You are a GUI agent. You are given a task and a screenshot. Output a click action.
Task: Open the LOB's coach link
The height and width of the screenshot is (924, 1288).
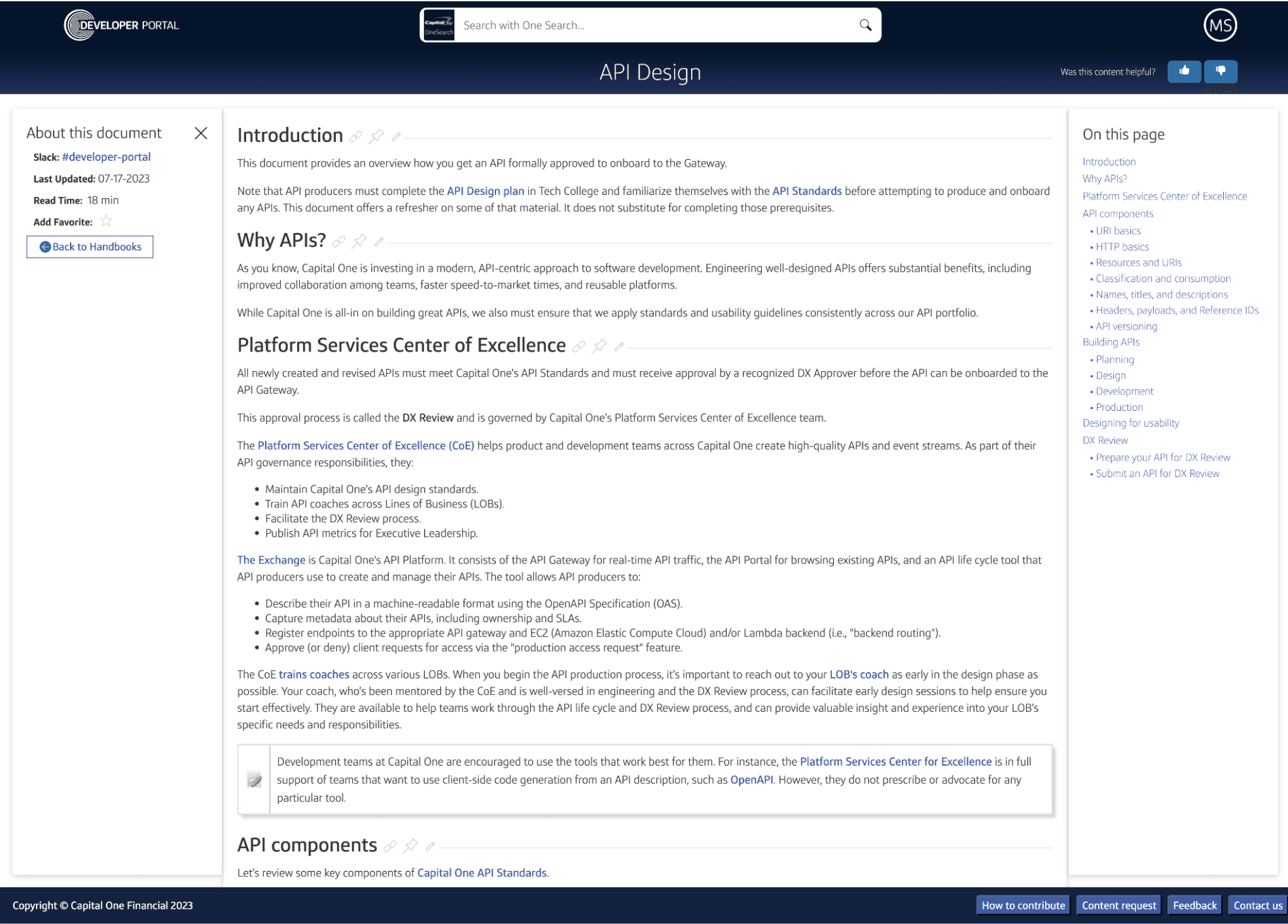[859, 675]
